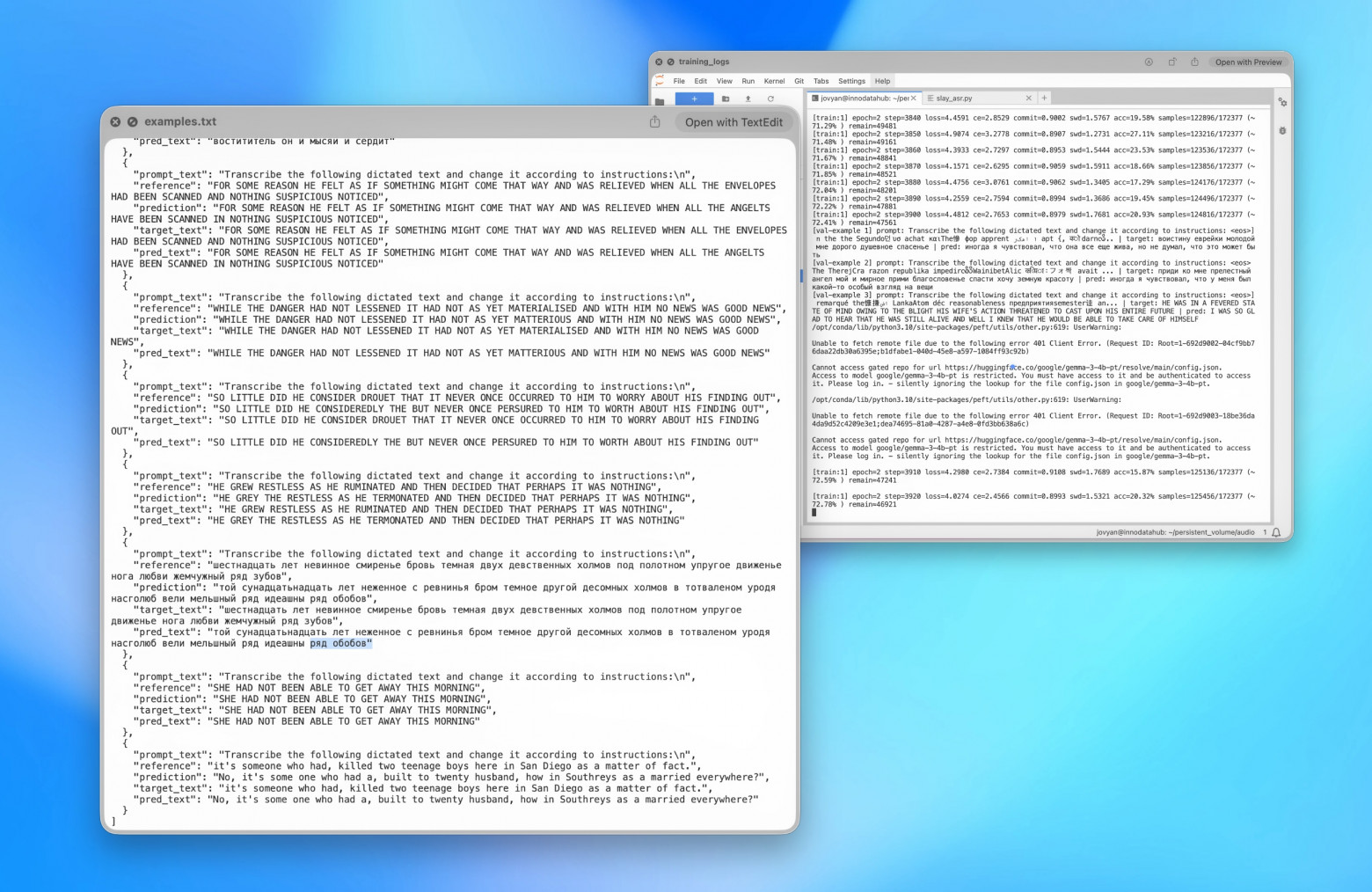Image resolution: width=1372 pixels, height=892 pixels.
Task: Open the File menu in JupyterLab
Action: [x=679, y=81]
